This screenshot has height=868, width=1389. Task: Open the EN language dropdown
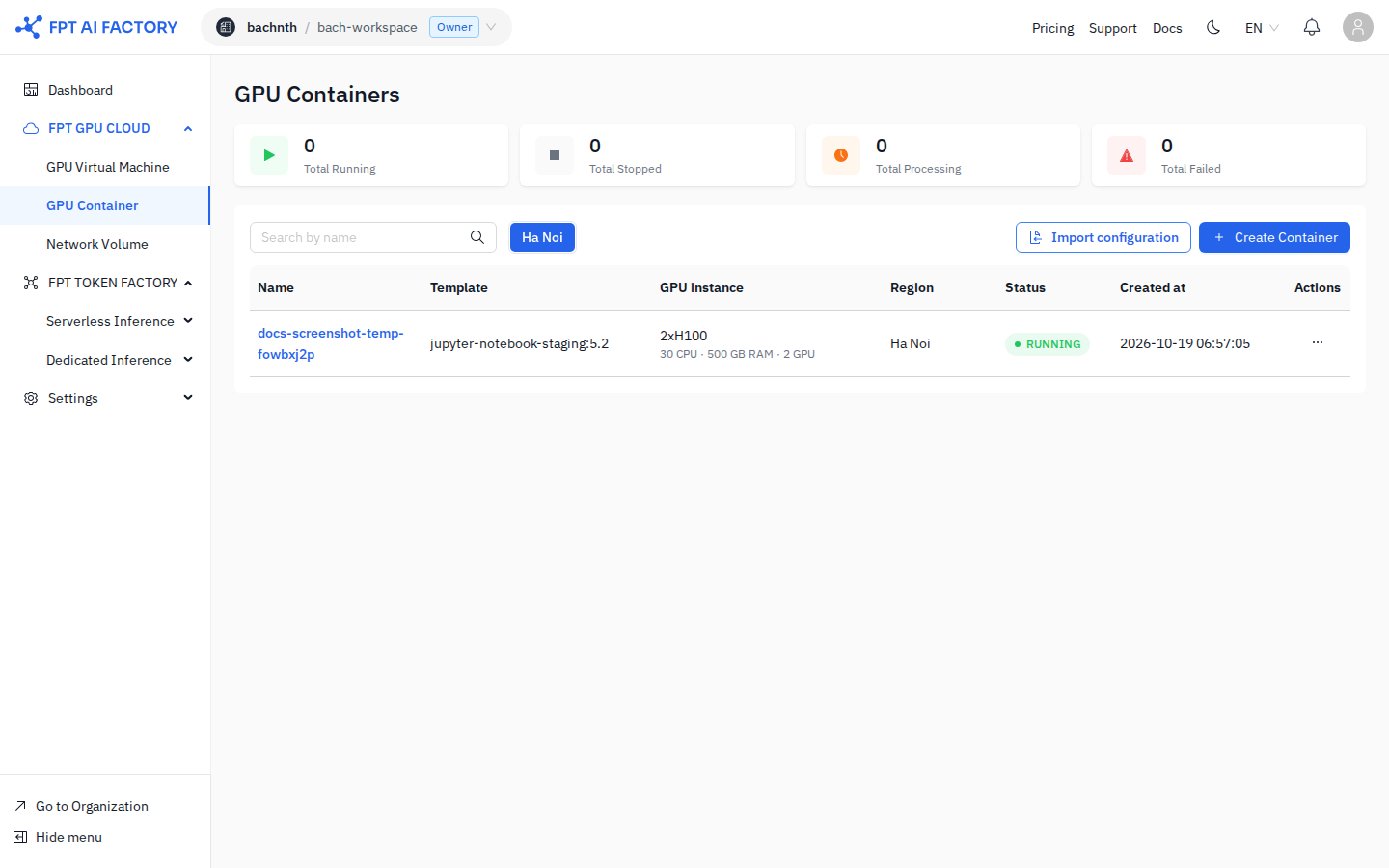point(1262,28)
